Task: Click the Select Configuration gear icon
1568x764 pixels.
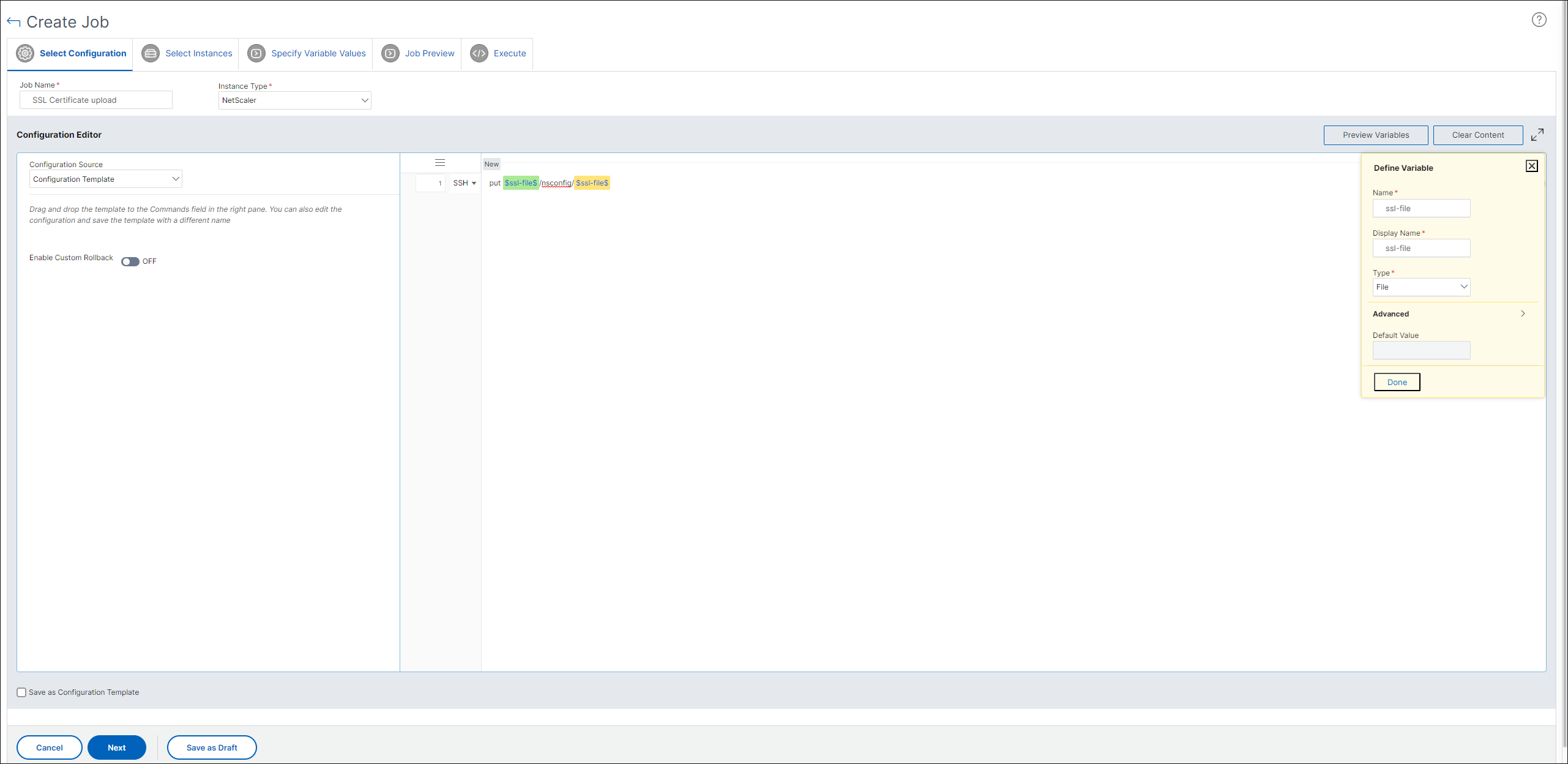Action: point(25,53)
